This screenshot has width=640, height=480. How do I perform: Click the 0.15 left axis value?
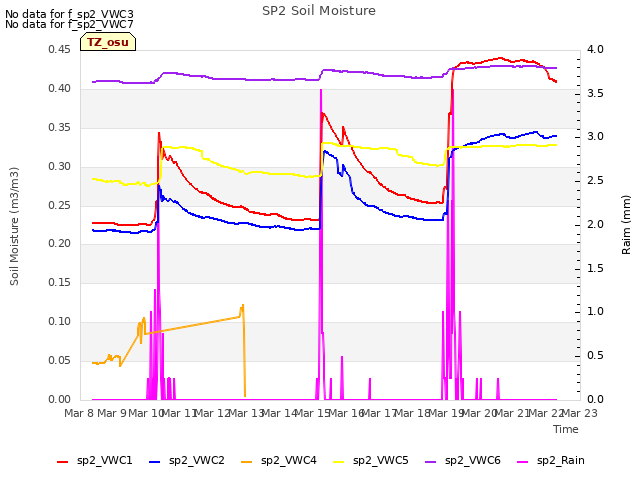(x=60, y=282)
